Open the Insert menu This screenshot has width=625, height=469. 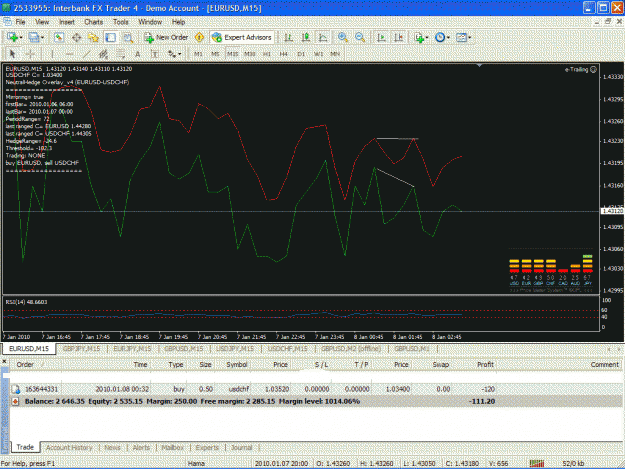coord(67,22)
